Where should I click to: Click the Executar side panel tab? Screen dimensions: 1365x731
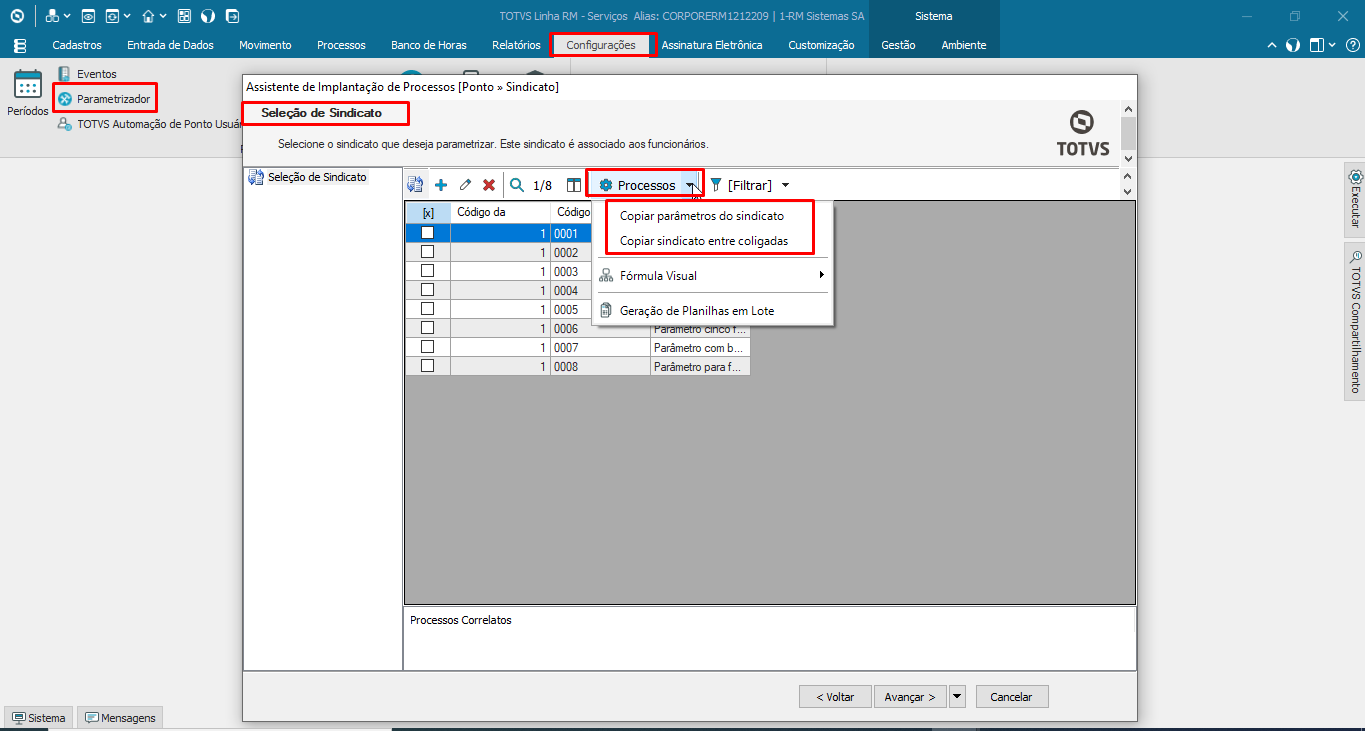[x=1355, y=198]
